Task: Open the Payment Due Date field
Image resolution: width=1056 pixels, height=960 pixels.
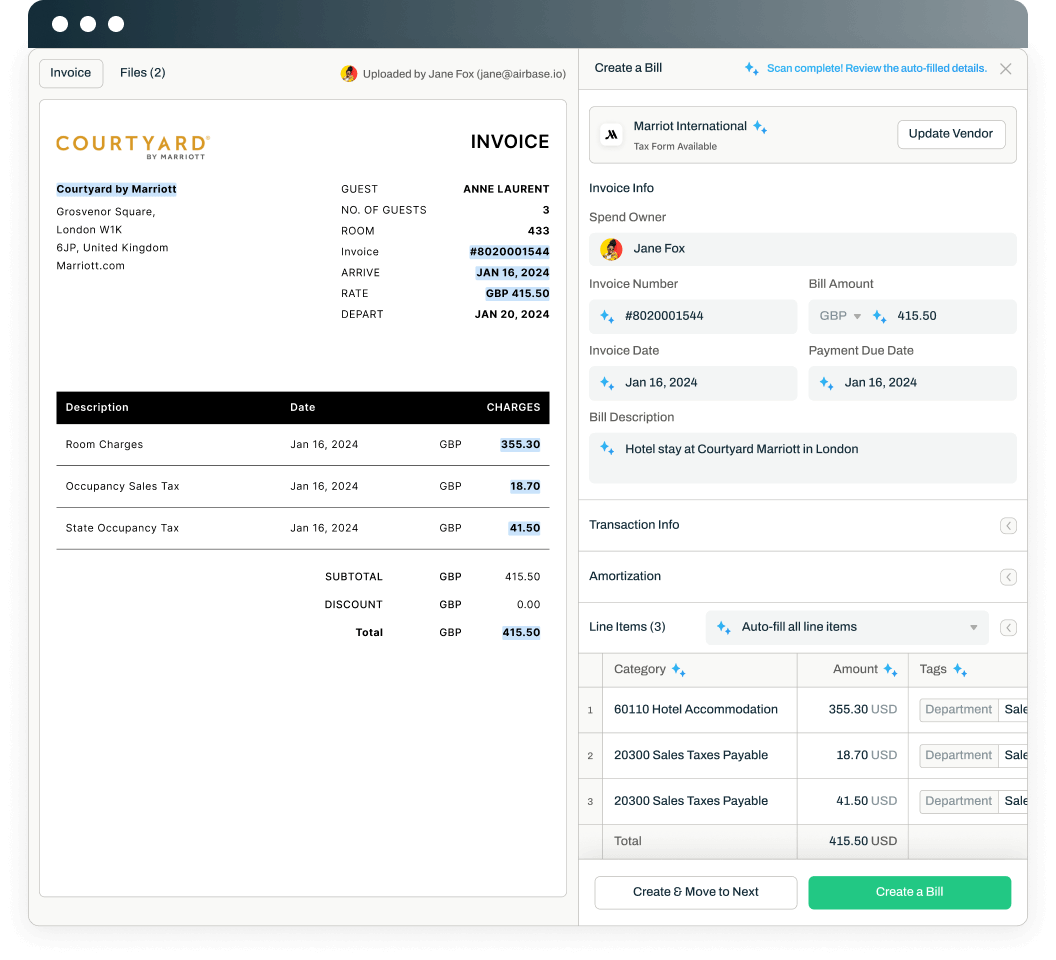Action: [912, 383]
